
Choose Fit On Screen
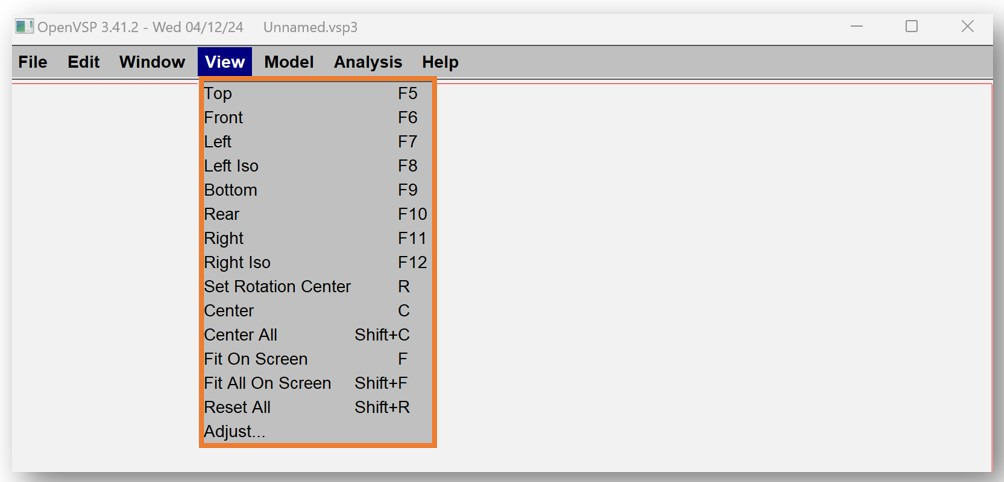tap(256, 359)
